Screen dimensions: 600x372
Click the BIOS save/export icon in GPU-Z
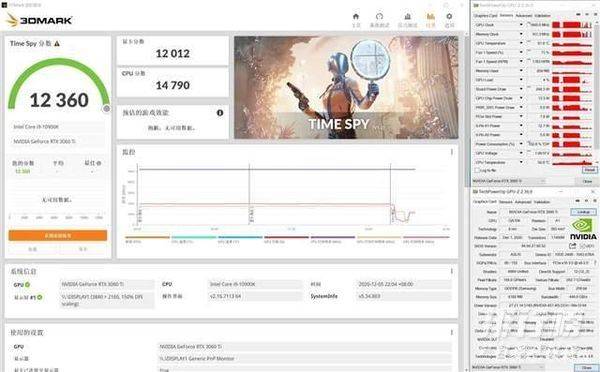click(x=572, y=246)
